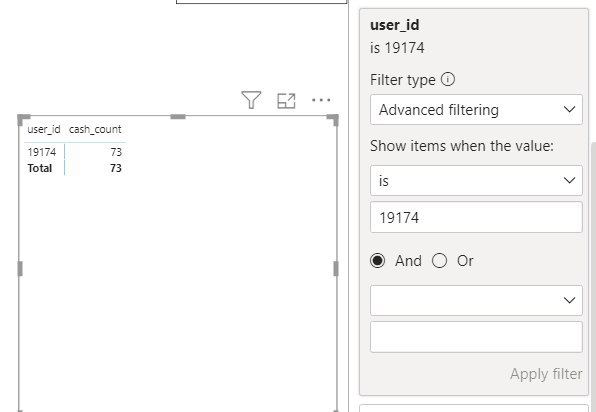Click the top-middle resize handle of the visual

click(x=178, y=117)
